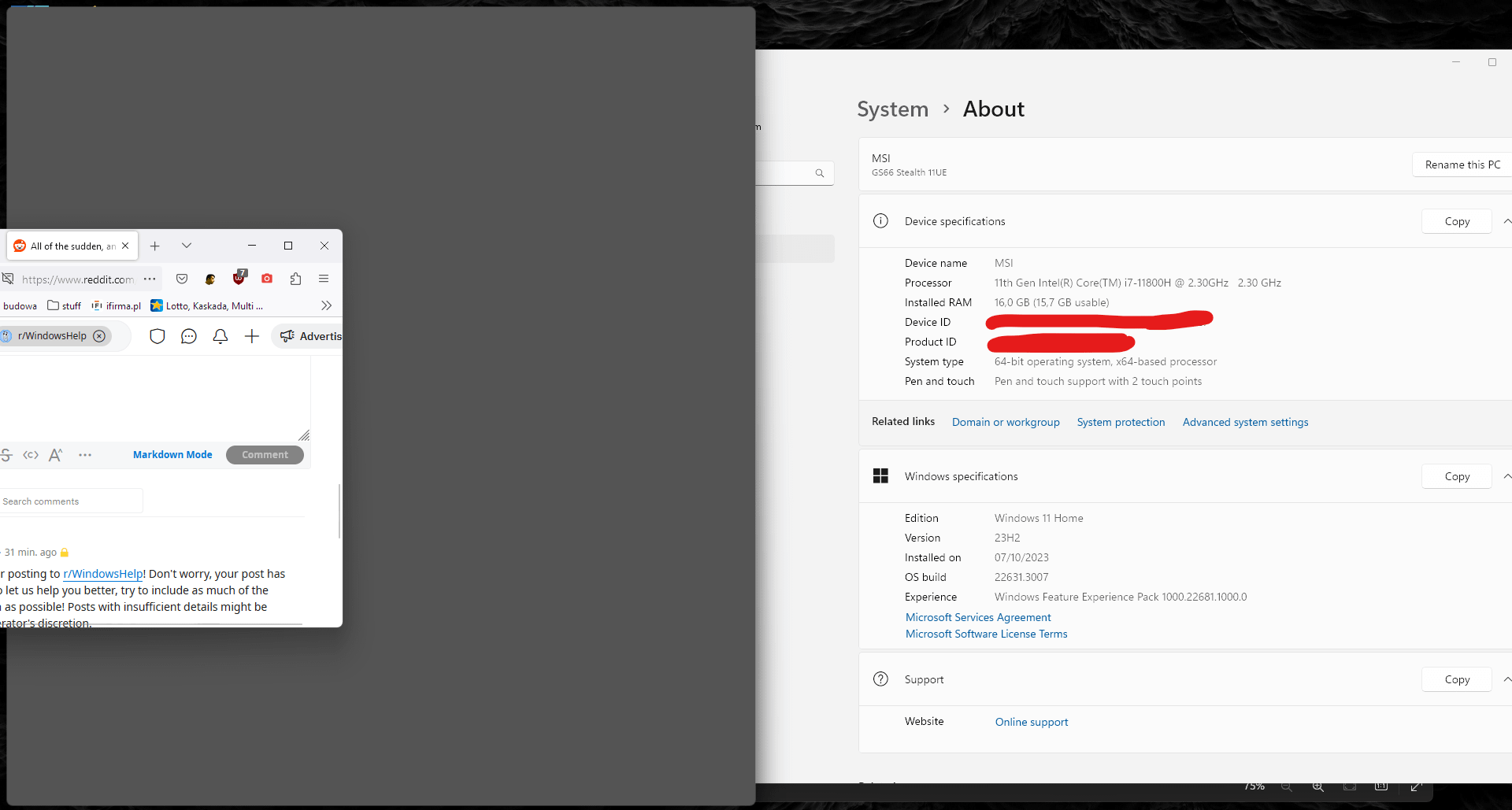1512x810 pixels.
Task: Open Domain or workgroup link
Action: coord(1006,422)
